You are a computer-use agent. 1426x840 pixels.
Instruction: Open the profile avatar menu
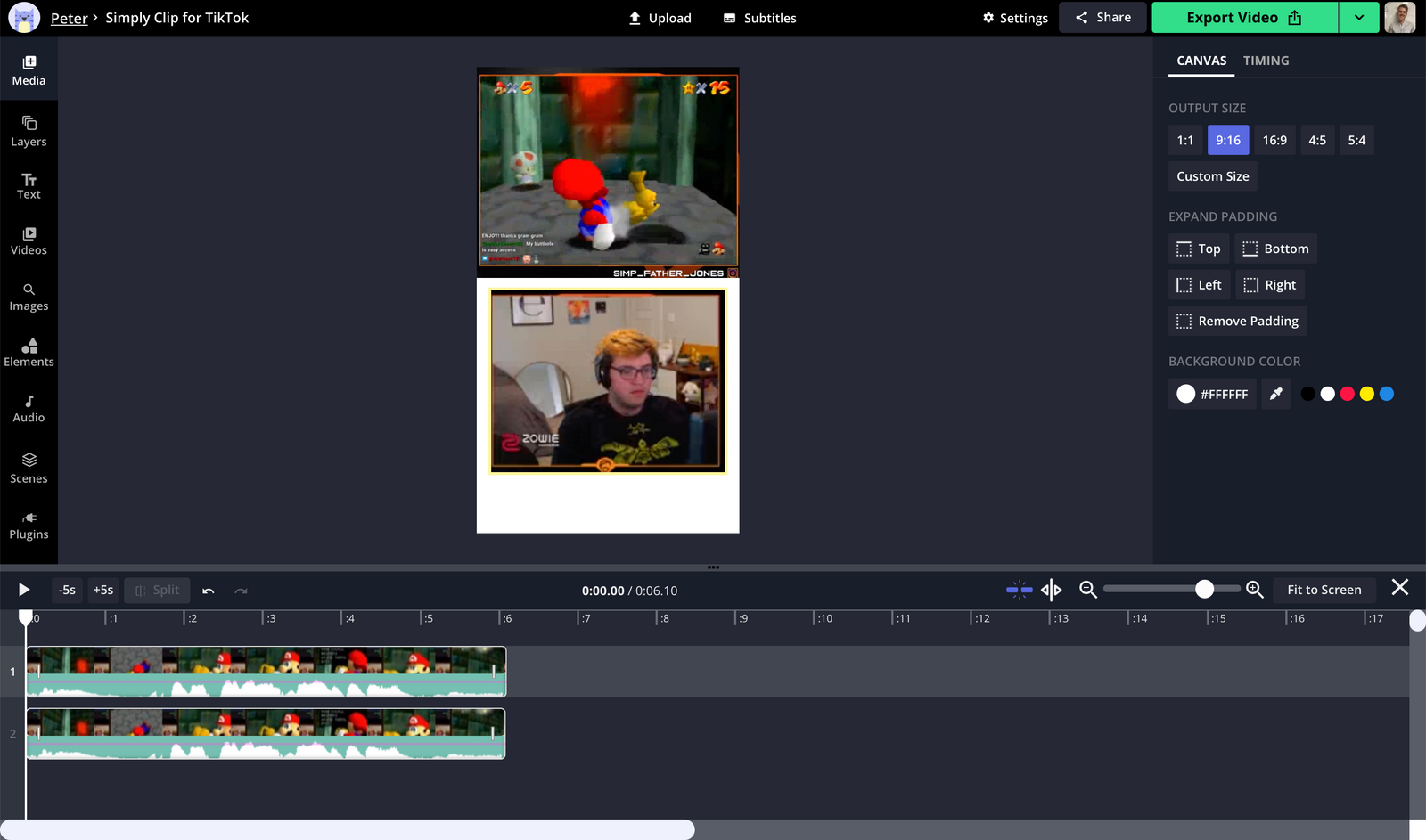point(1399,17)
